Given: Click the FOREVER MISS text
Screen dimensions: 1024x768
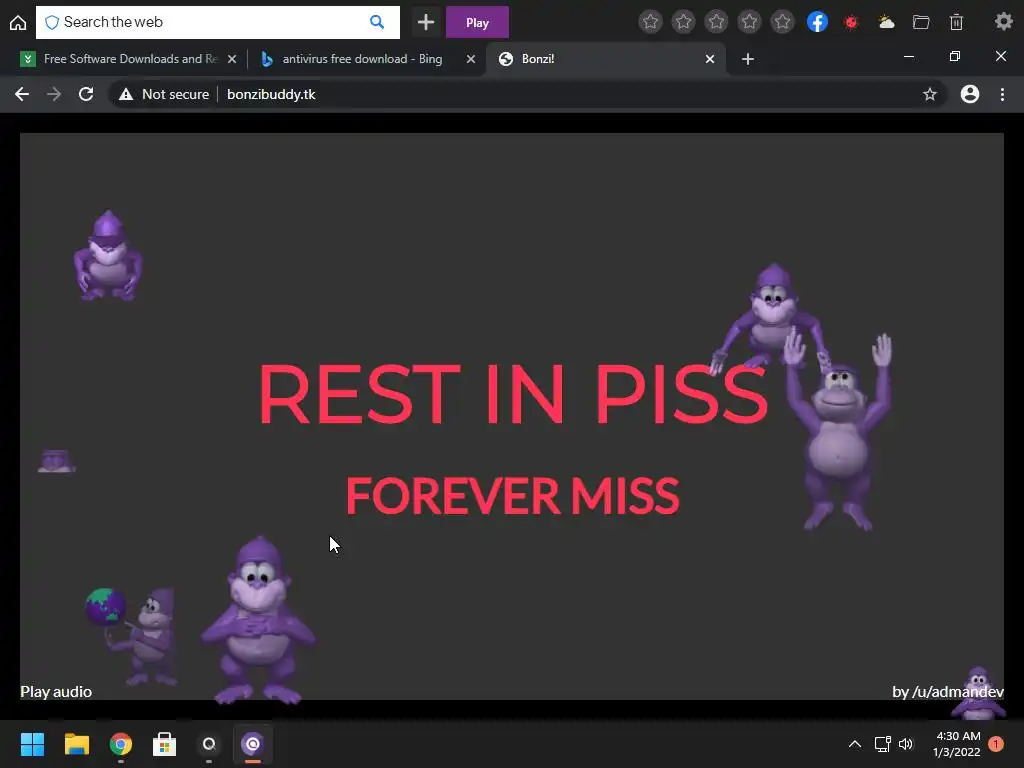Looking at the screenshot, I should tap(513, 496).
